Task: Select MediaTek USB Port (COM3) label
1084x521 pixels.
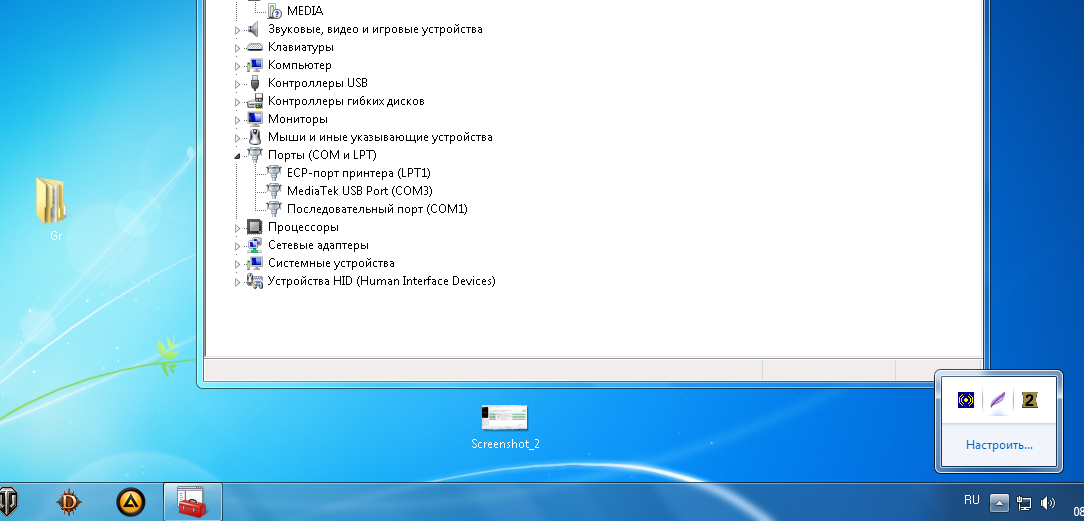Action: (359, 191)
